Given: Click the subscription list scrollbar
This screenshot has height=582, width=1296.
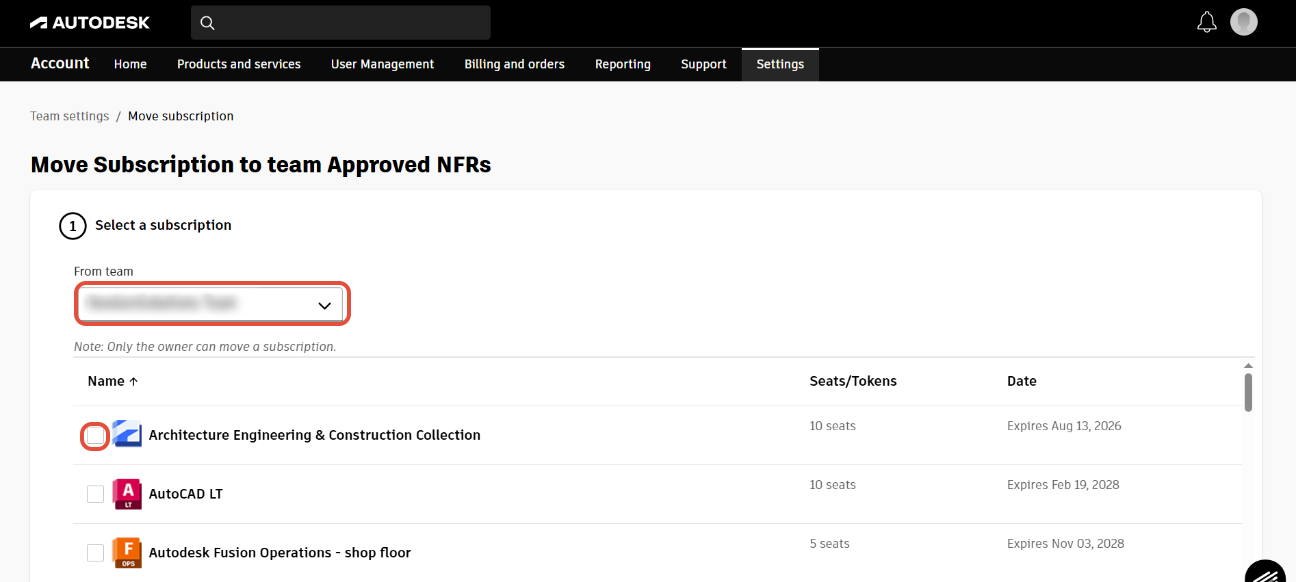Looking at the screenshot, I should [1248, 392].
